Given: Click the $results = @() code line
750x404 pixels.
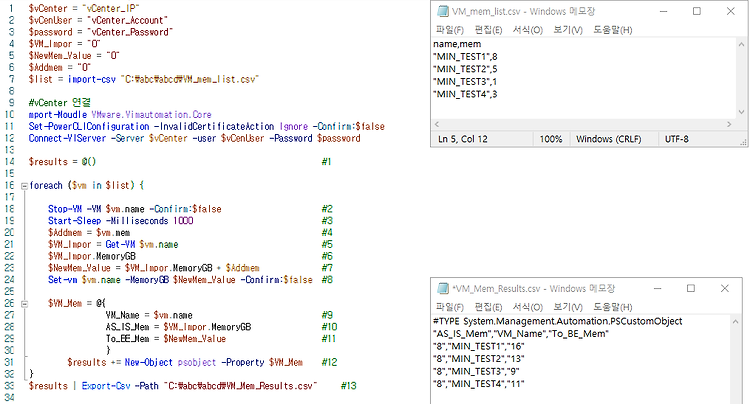Looking at the screenshot, I should tap(63, 162).
